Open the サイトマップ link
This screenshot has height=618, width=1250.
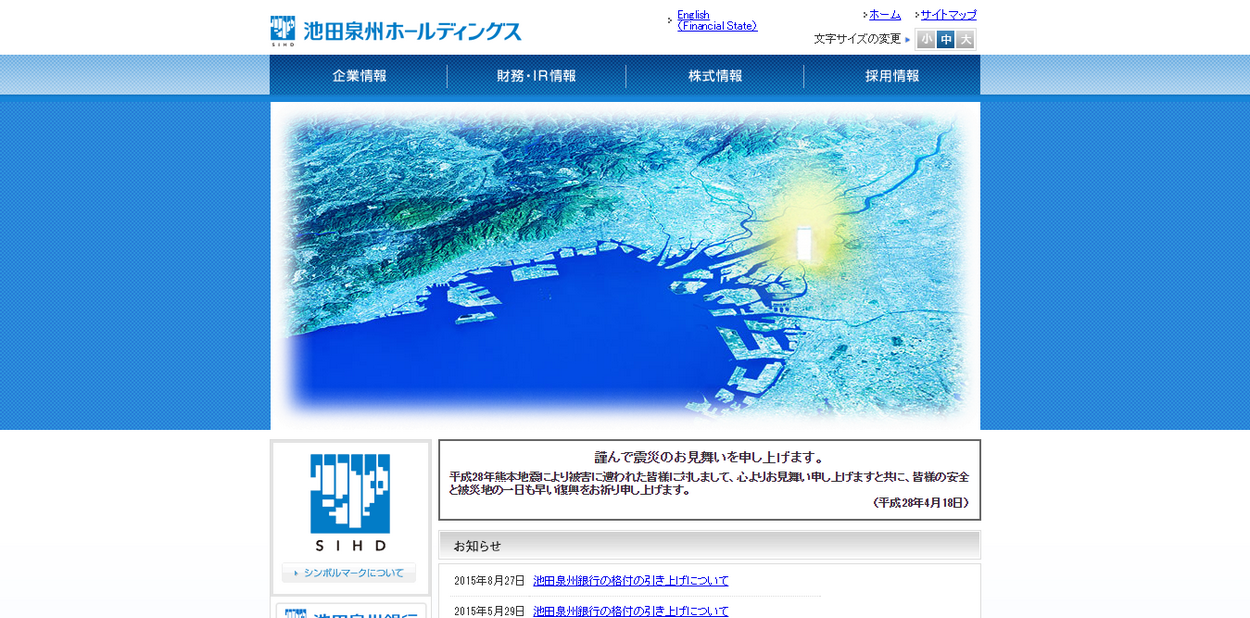[948, 15]
